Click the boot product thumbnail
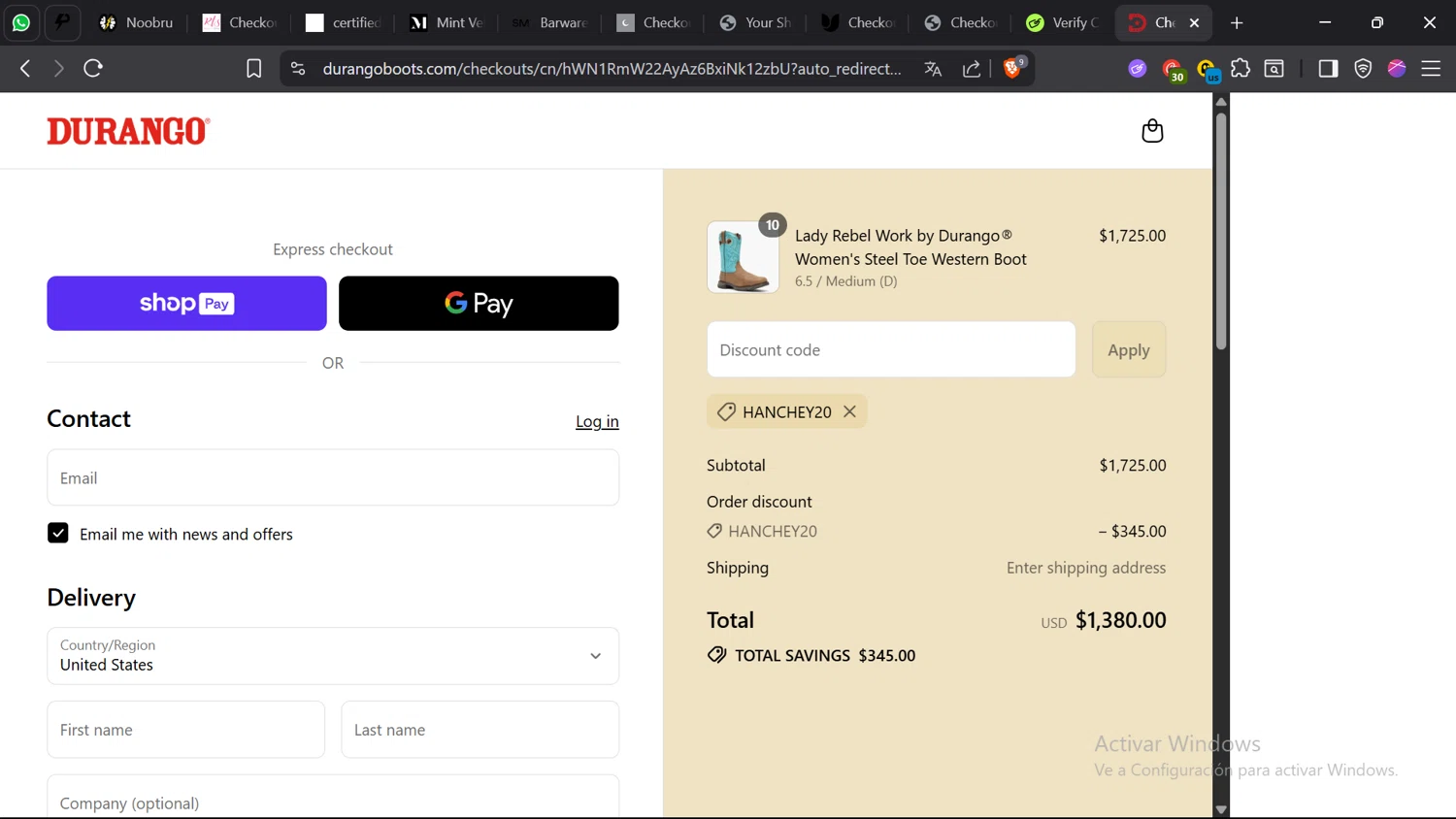Screen dimensions: 1456x819 coord(743,257)
